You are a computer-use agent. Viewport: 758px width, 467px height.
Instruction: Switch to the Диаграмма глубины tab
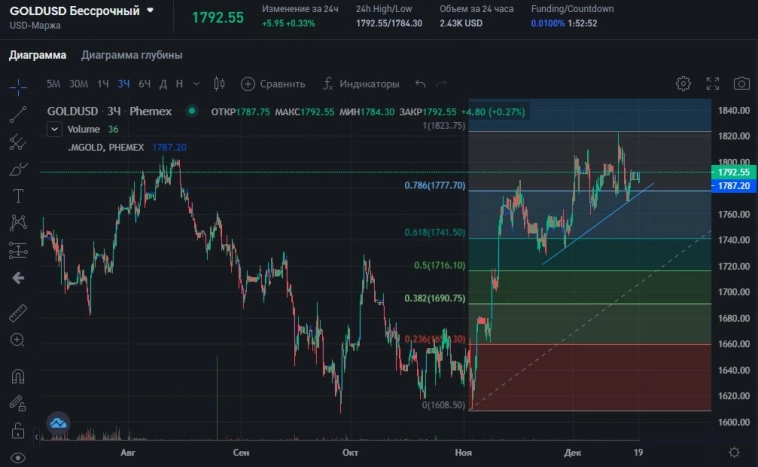[x=131, y=55]
